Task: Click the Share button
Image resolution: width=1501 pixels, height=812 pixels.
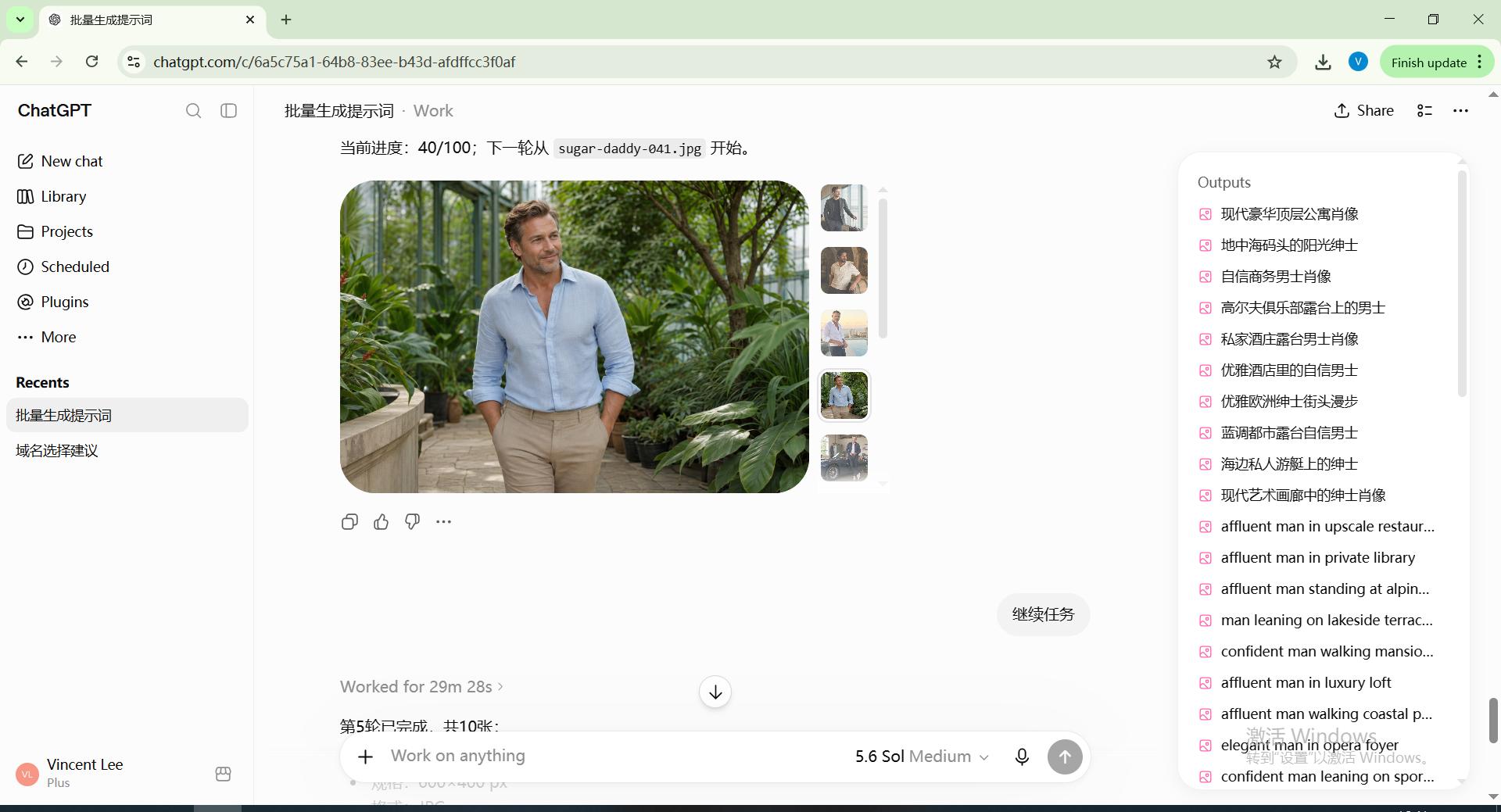Action: click(1364, 111)
